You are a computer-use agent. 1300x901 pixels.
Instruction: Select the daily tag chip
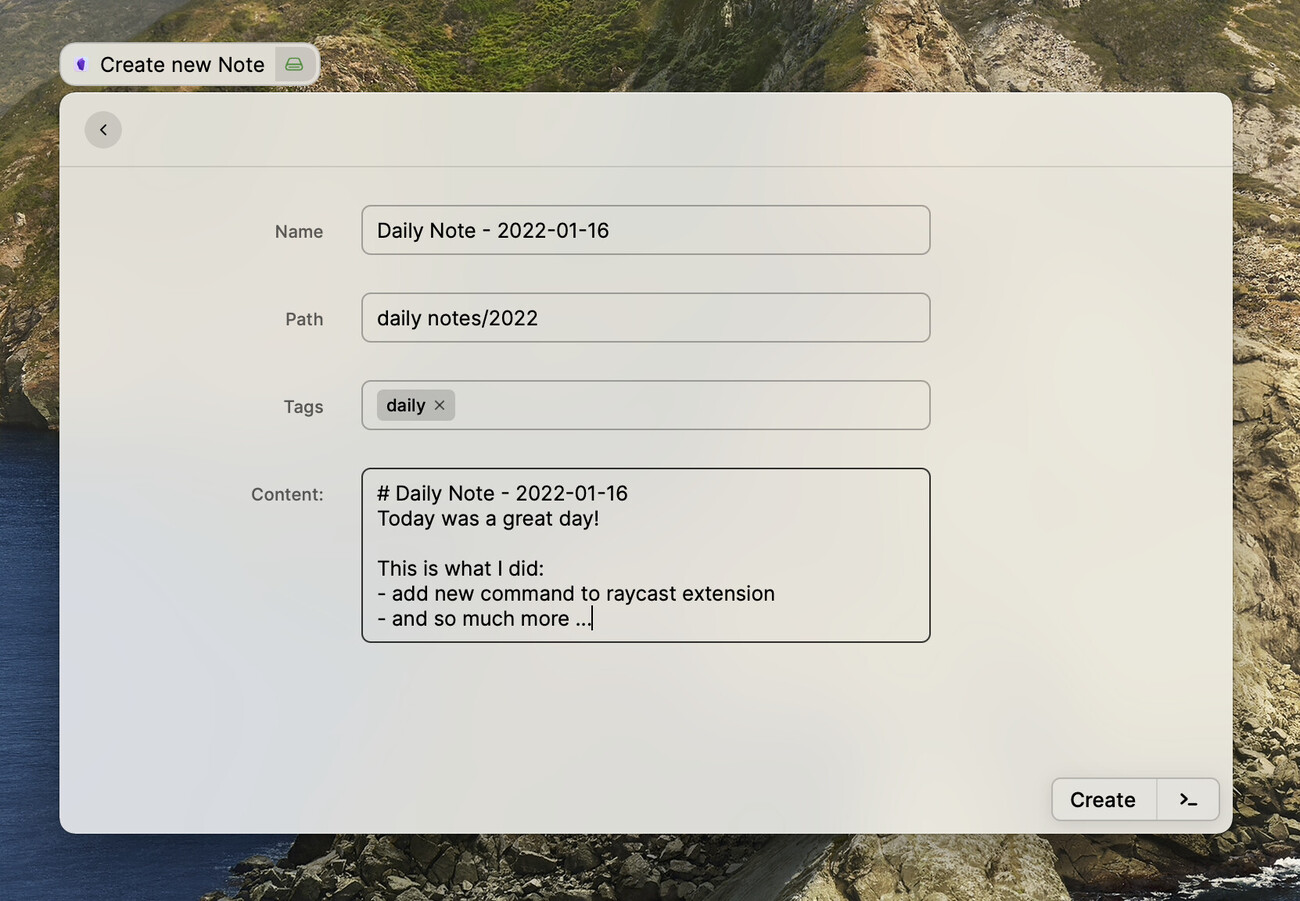tap(407, 405)
